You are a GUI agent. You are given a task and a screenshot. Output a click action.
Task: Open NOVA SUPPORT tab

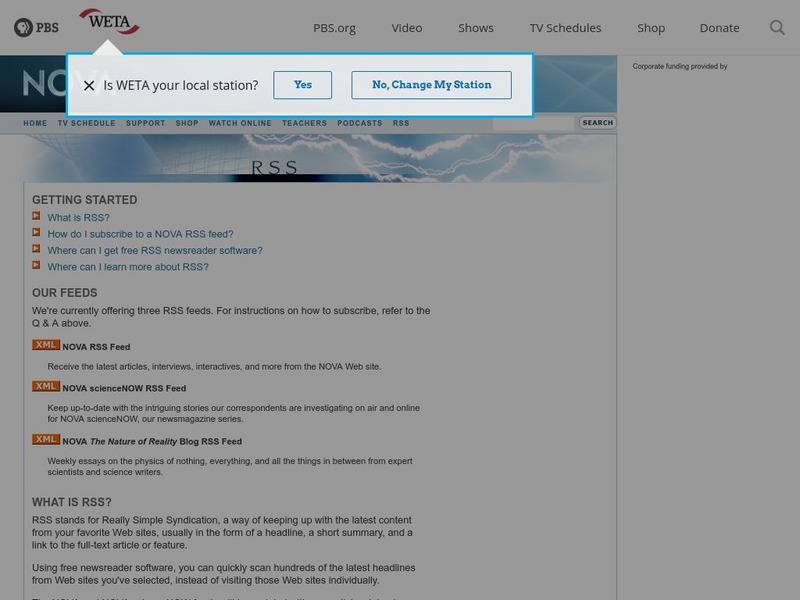tap(145, 123)
